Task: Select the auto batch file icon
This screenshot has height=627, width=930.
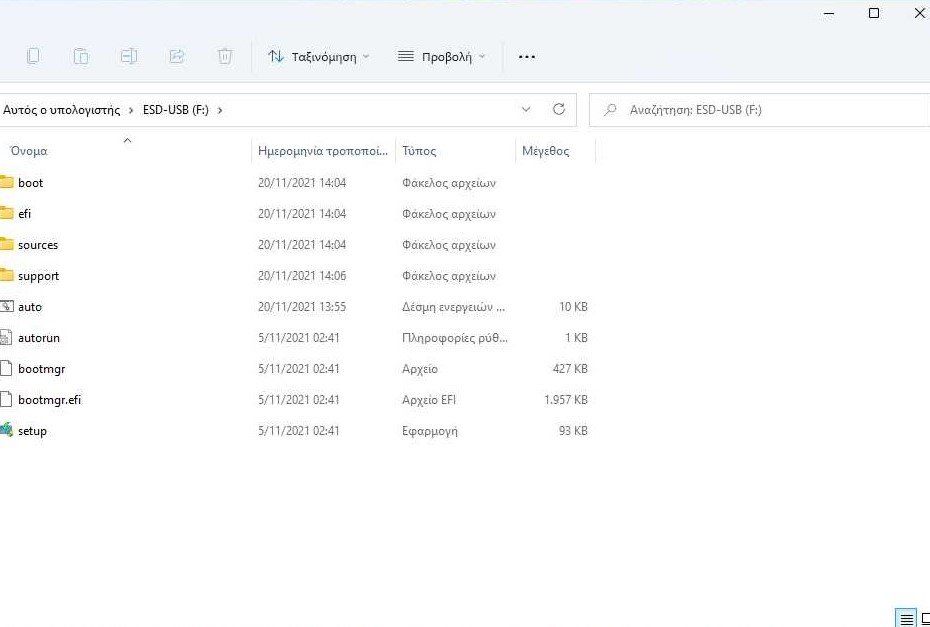Action: 7,307
